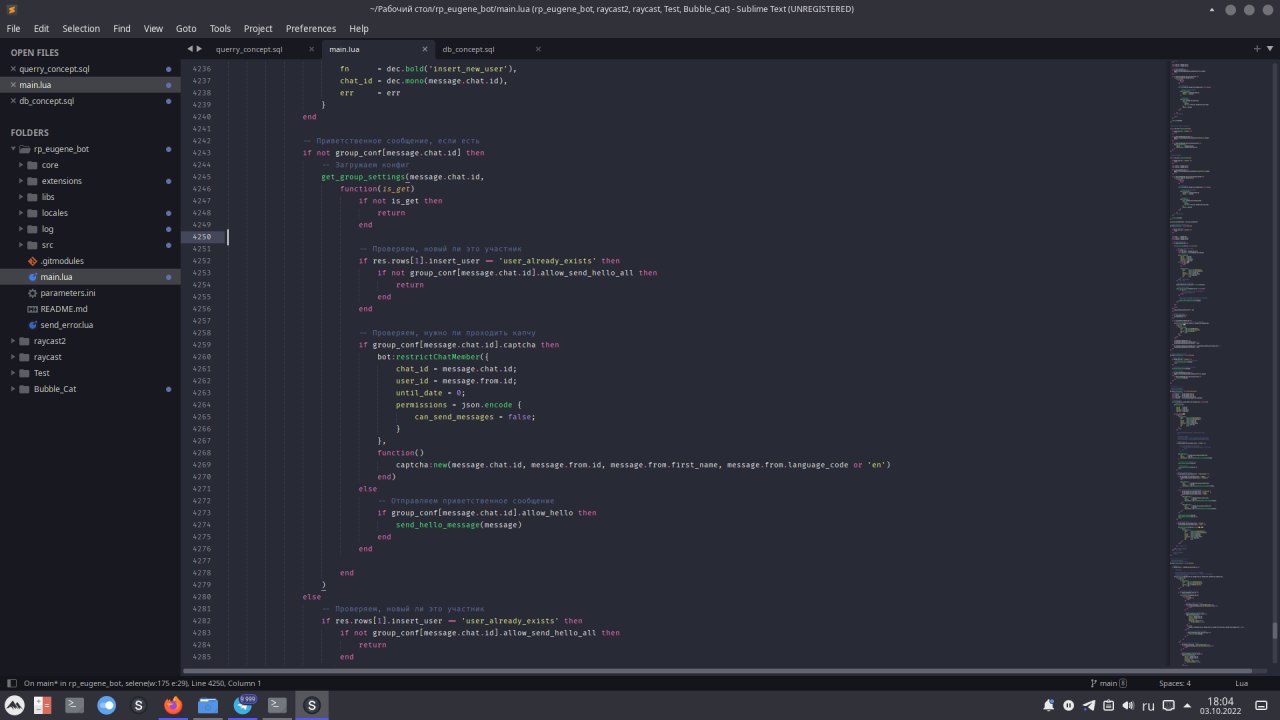Viewport: 1280px width, 720px height.
Task: Open the File menu
Action: (13, 29)
